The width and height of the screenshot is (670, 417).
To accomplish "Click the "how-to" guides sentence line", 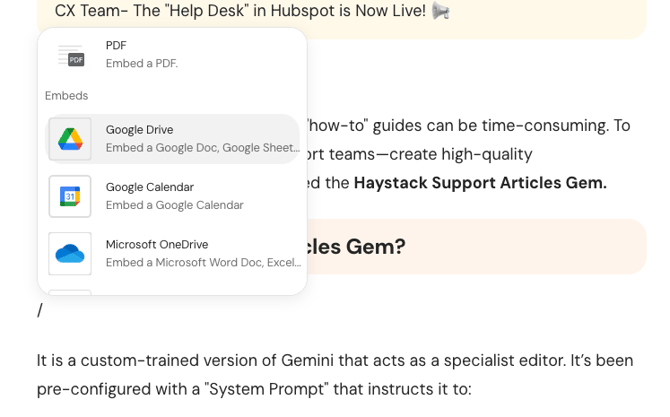I will click(468, 125).
